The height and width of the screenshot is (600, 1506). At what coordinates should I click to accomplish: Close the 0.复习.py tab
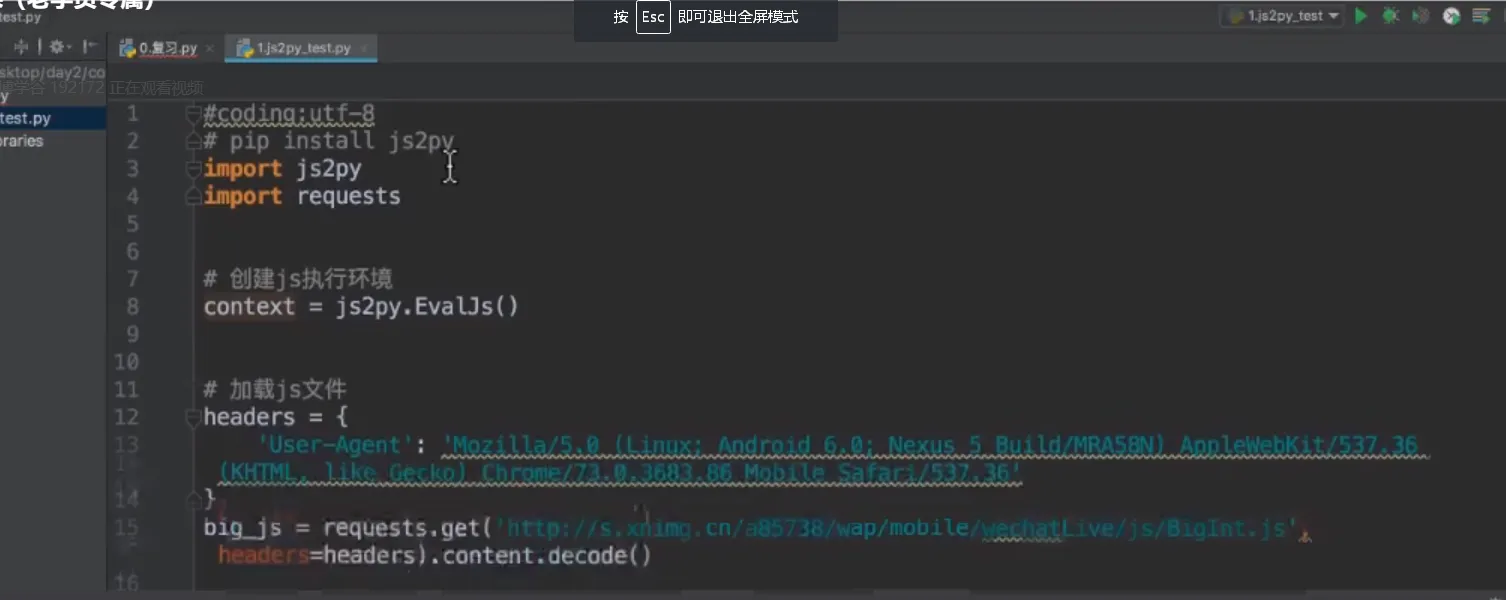tap(209, 48)
